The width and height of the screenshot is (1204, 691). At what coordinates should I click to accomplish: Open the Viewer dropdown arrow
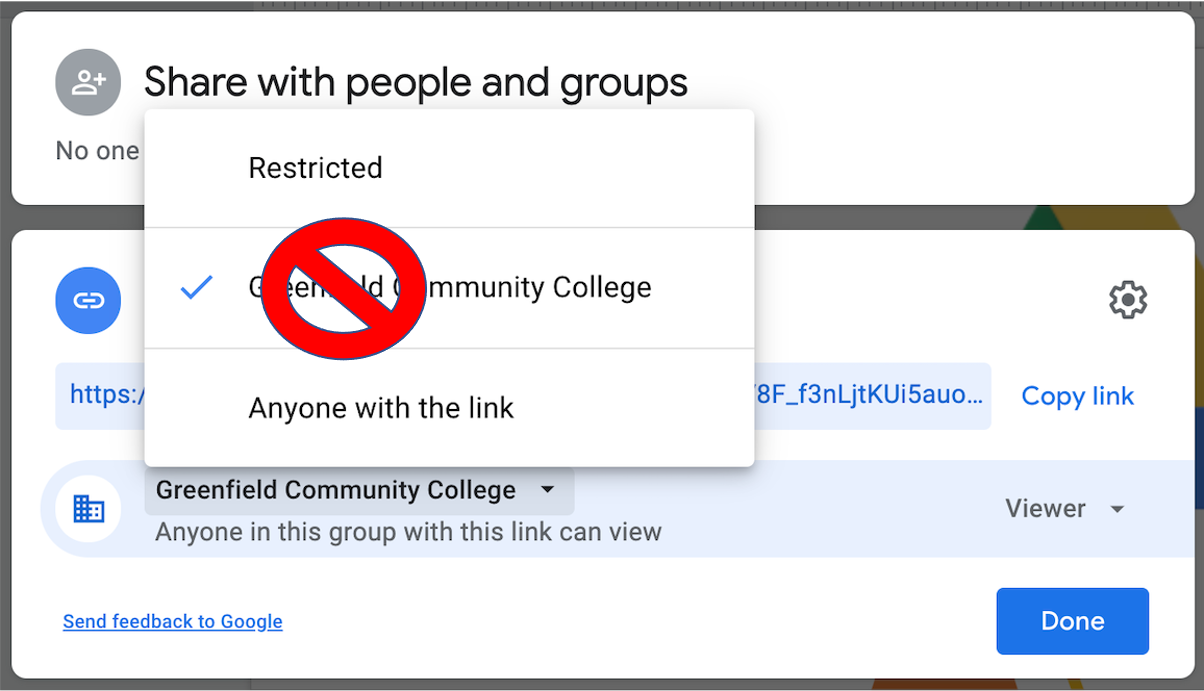pyautogui.click(x=1117, y=509)
